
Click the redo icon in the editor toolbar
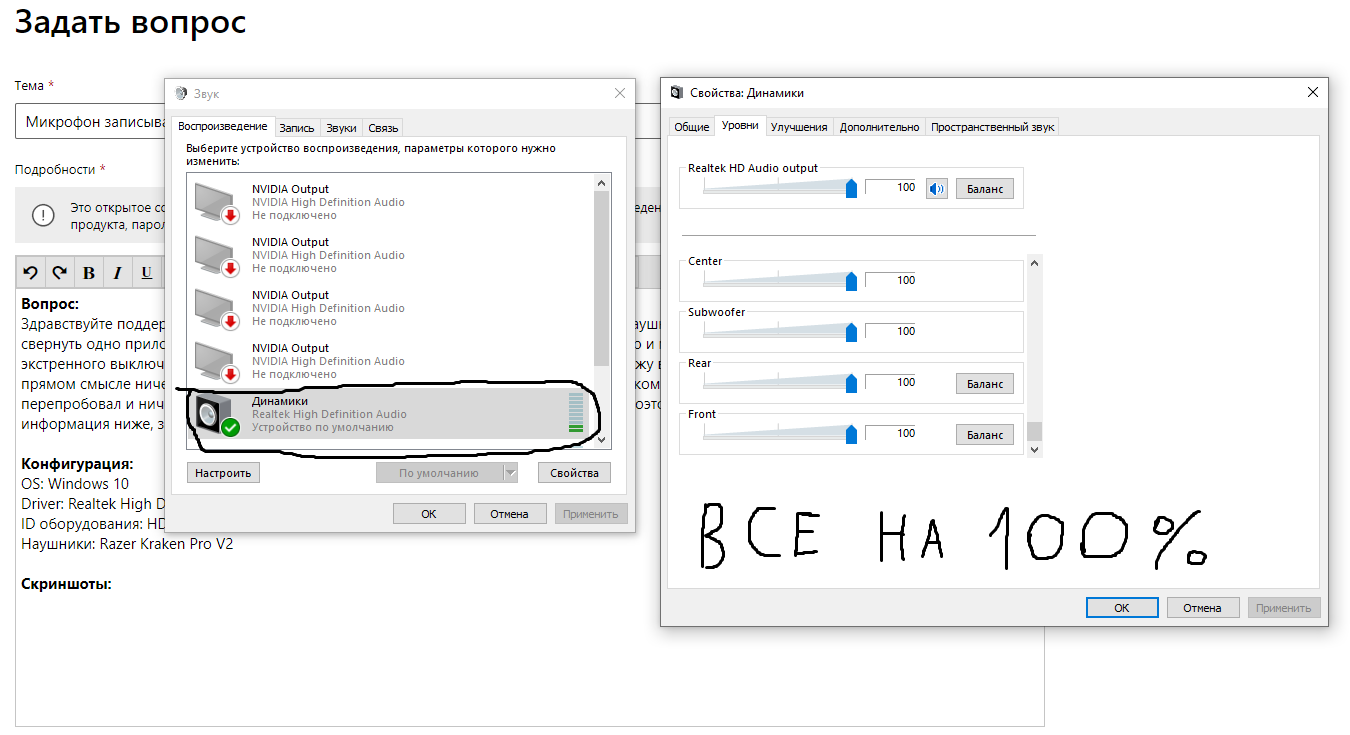60,272
